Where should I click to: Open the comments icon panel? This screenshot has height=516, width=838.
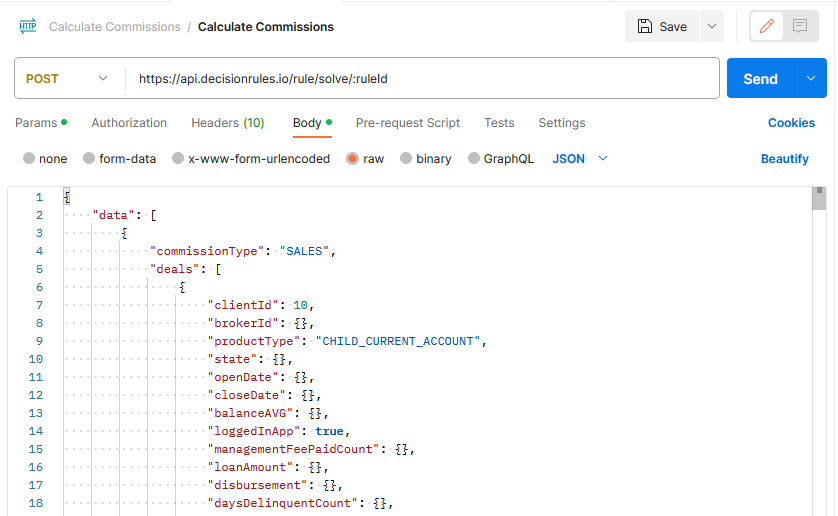[x=800, y=26]
